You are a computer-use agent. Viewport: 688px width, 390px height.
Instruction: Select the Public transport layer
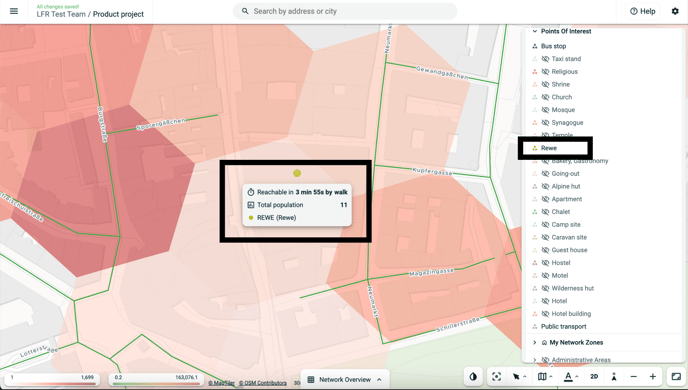(563, 326)
